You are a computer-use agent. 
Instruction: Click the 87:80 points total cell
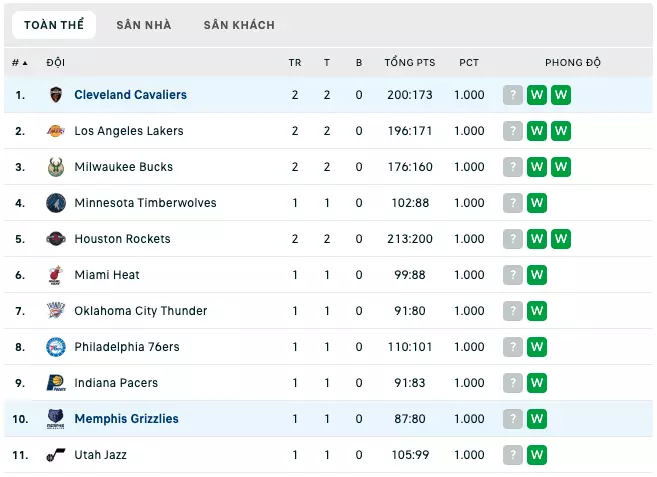(x=410, y=419)
